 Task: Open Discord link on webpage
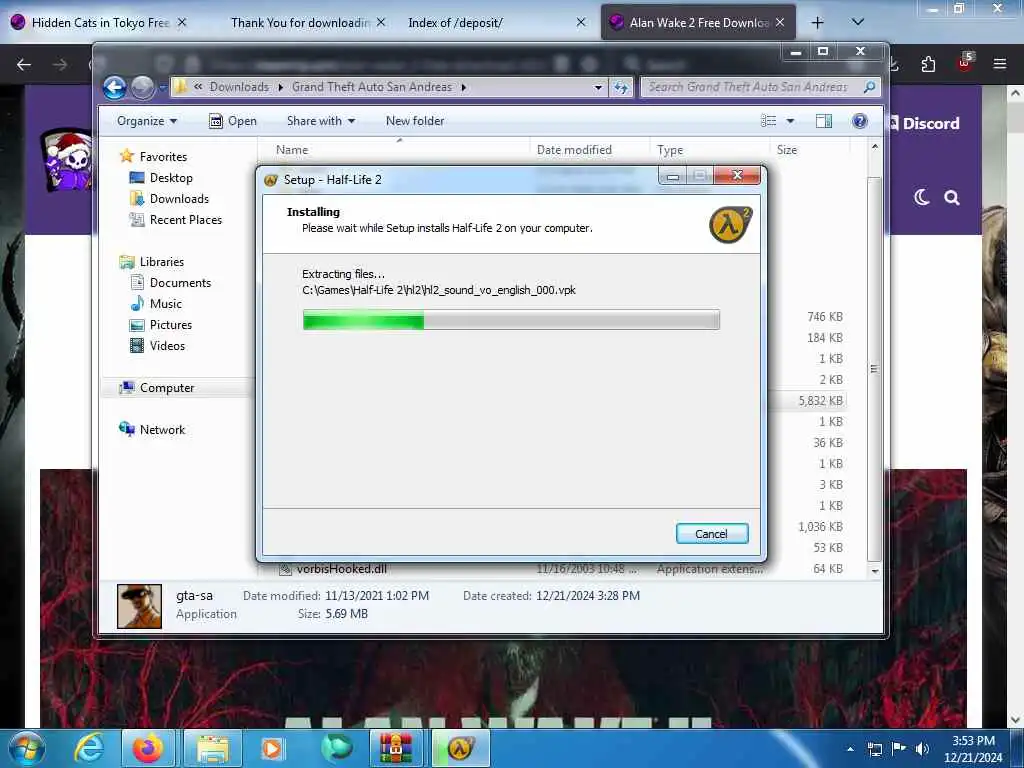(x=924, y=123)
